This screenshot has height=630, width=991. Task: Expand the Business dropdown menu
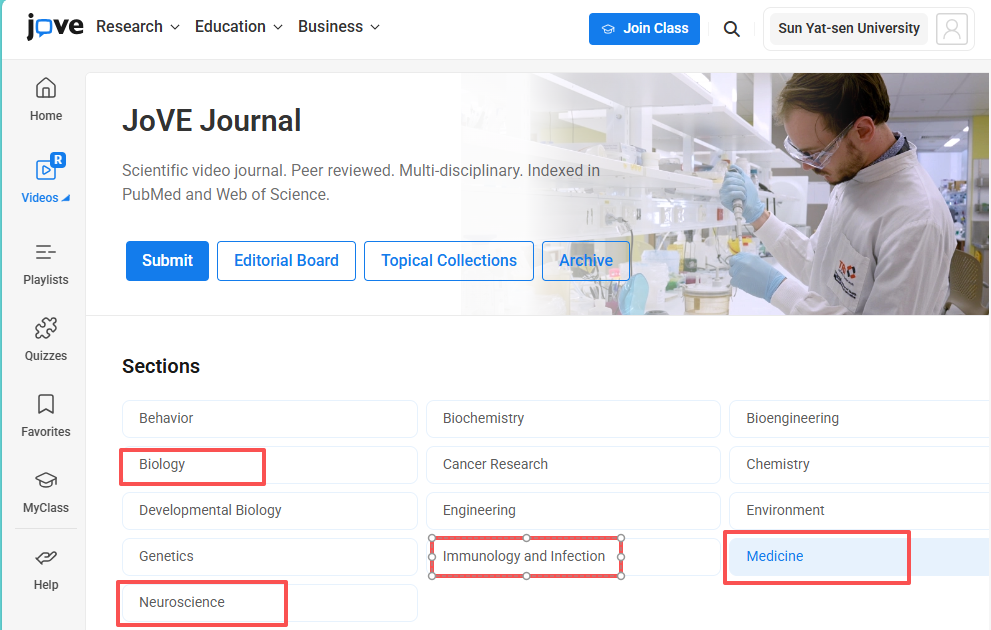(339, 27)
